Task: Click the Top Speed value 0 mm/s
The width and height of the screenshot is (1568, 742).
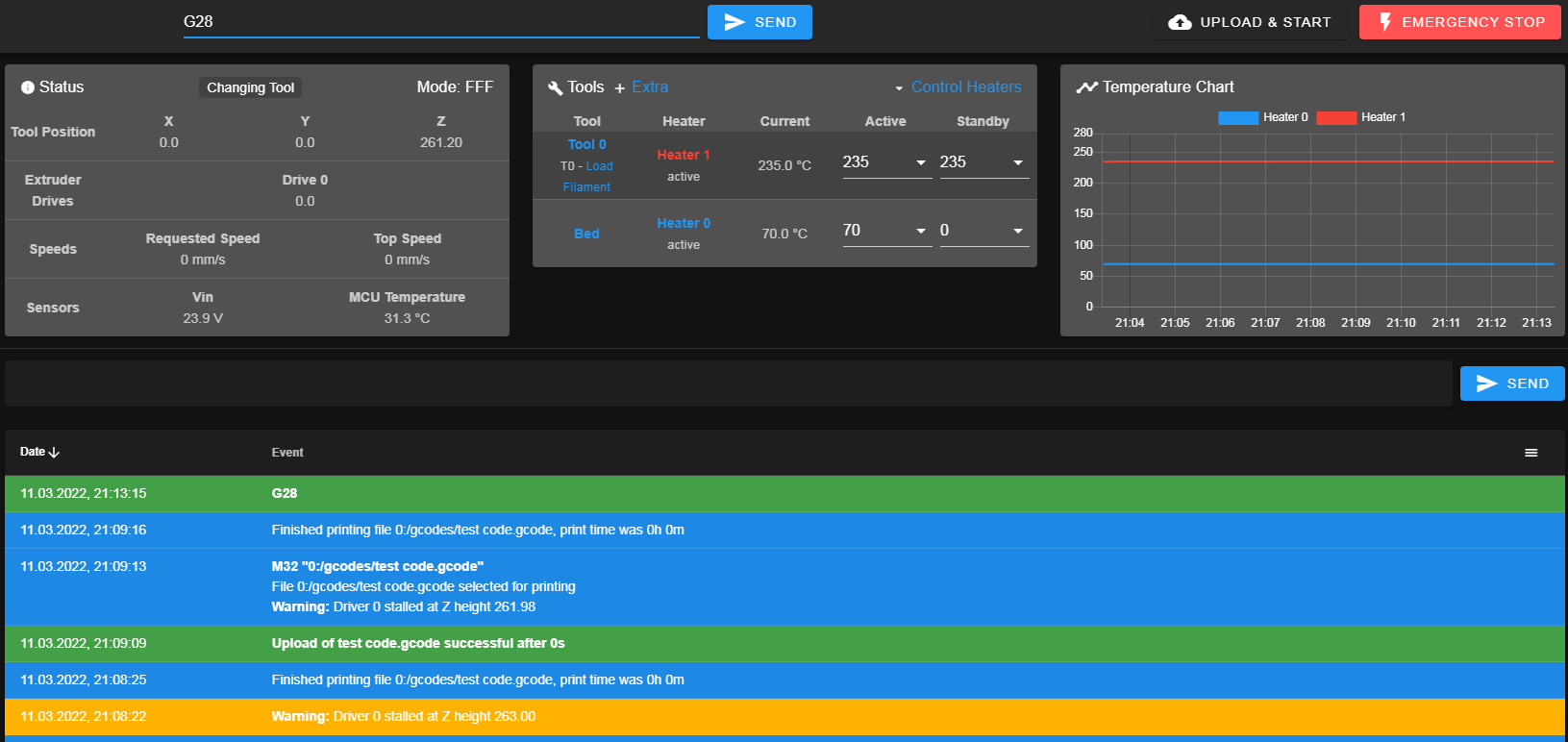Action: coord(408,260)
